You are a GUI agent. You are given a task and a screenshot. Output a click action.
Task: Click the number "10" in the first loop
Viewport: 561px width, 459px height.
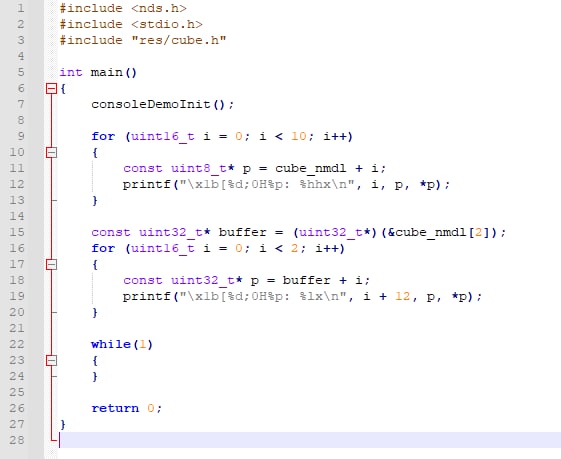[x=298, y=136]
